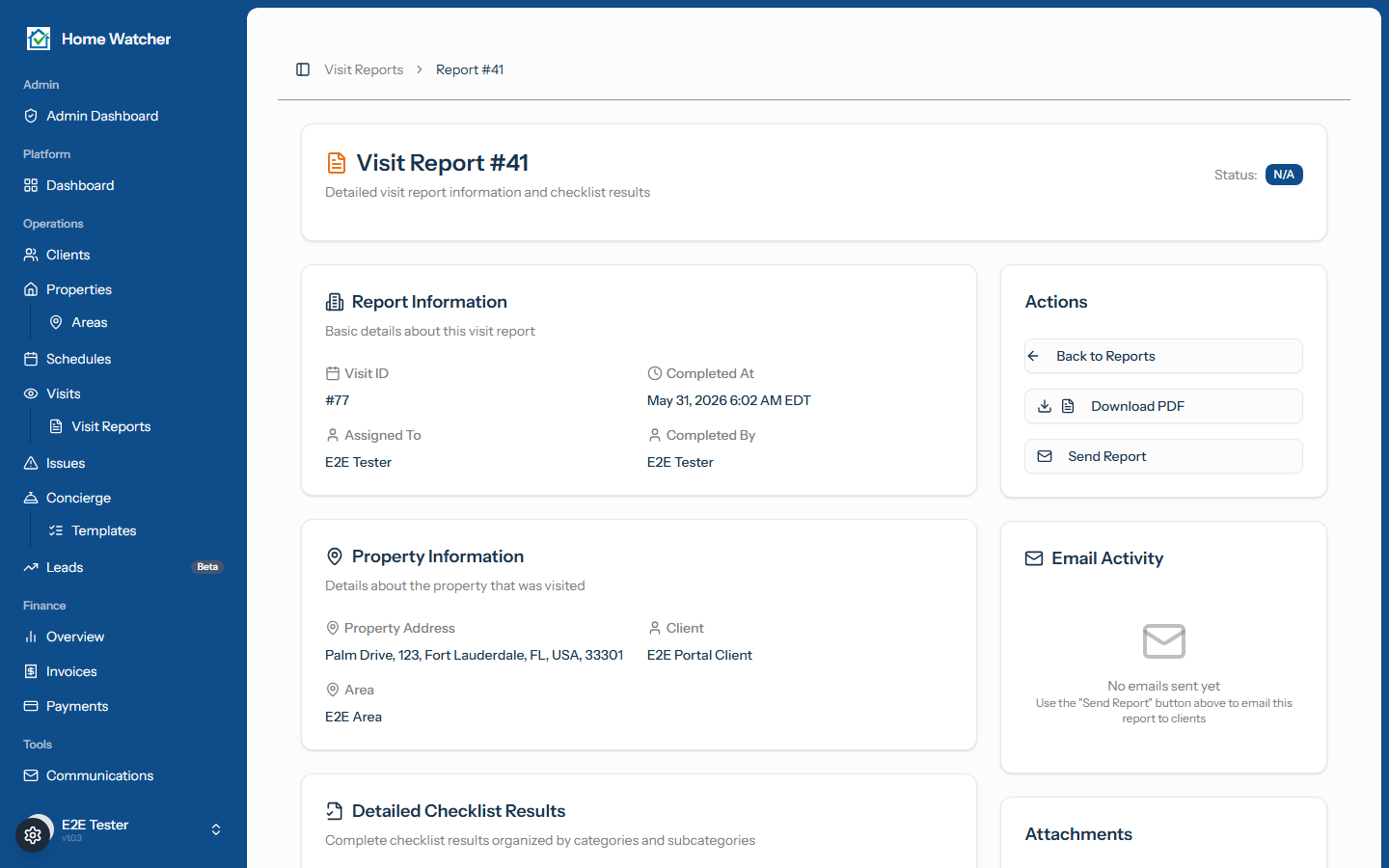Click the E2E Portal Client name
The width and height of the screenshot is (1389, 868).
click(699, 655)
